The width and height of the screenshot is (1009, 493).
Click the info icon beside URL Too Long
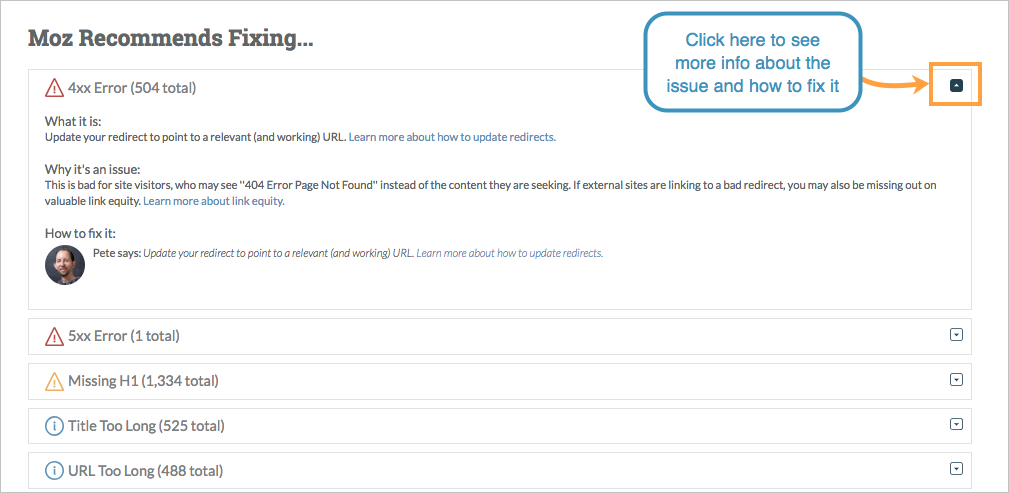click(x=54, y=470)
